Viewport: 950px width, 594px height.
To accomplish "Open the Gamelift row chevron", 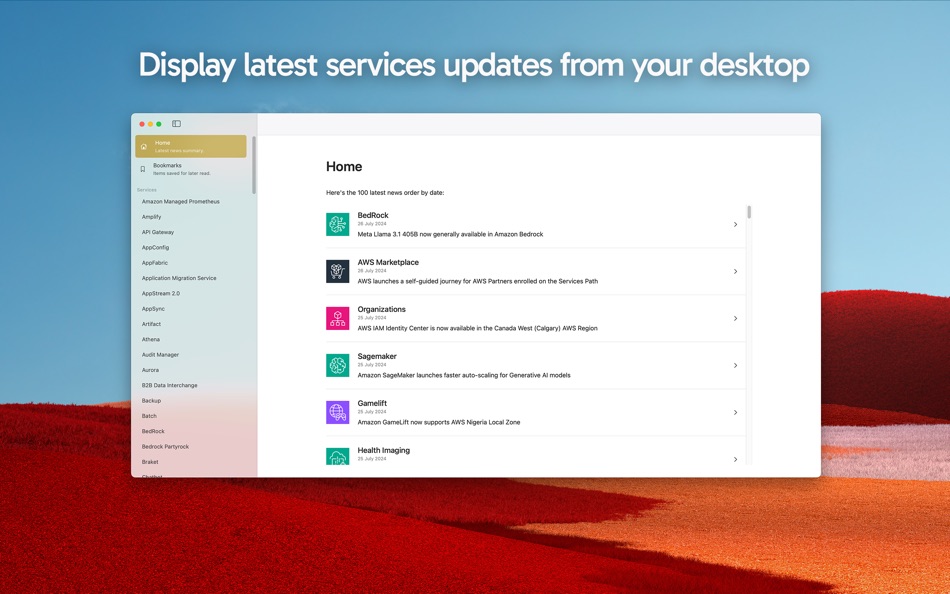I will point(736,412).
